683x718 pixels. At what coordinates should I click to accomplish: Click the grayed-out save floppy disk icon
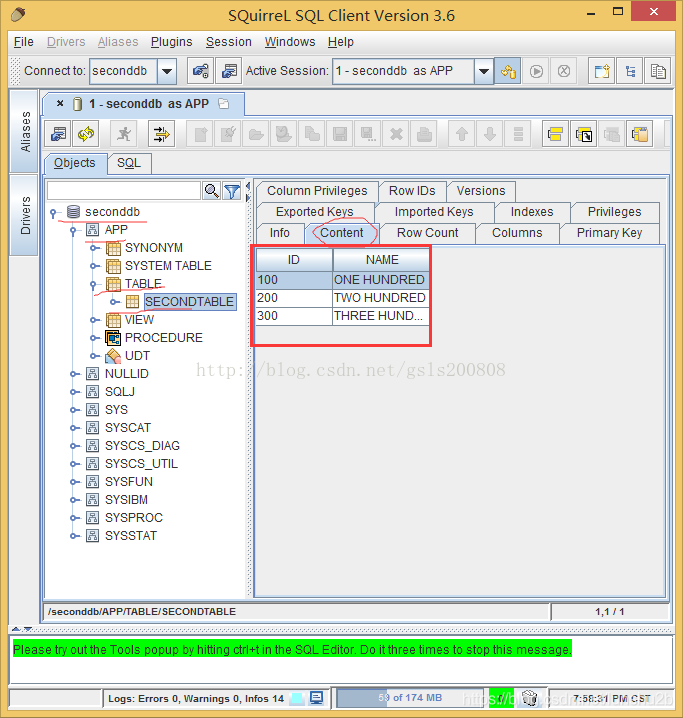tap(340, 134)
